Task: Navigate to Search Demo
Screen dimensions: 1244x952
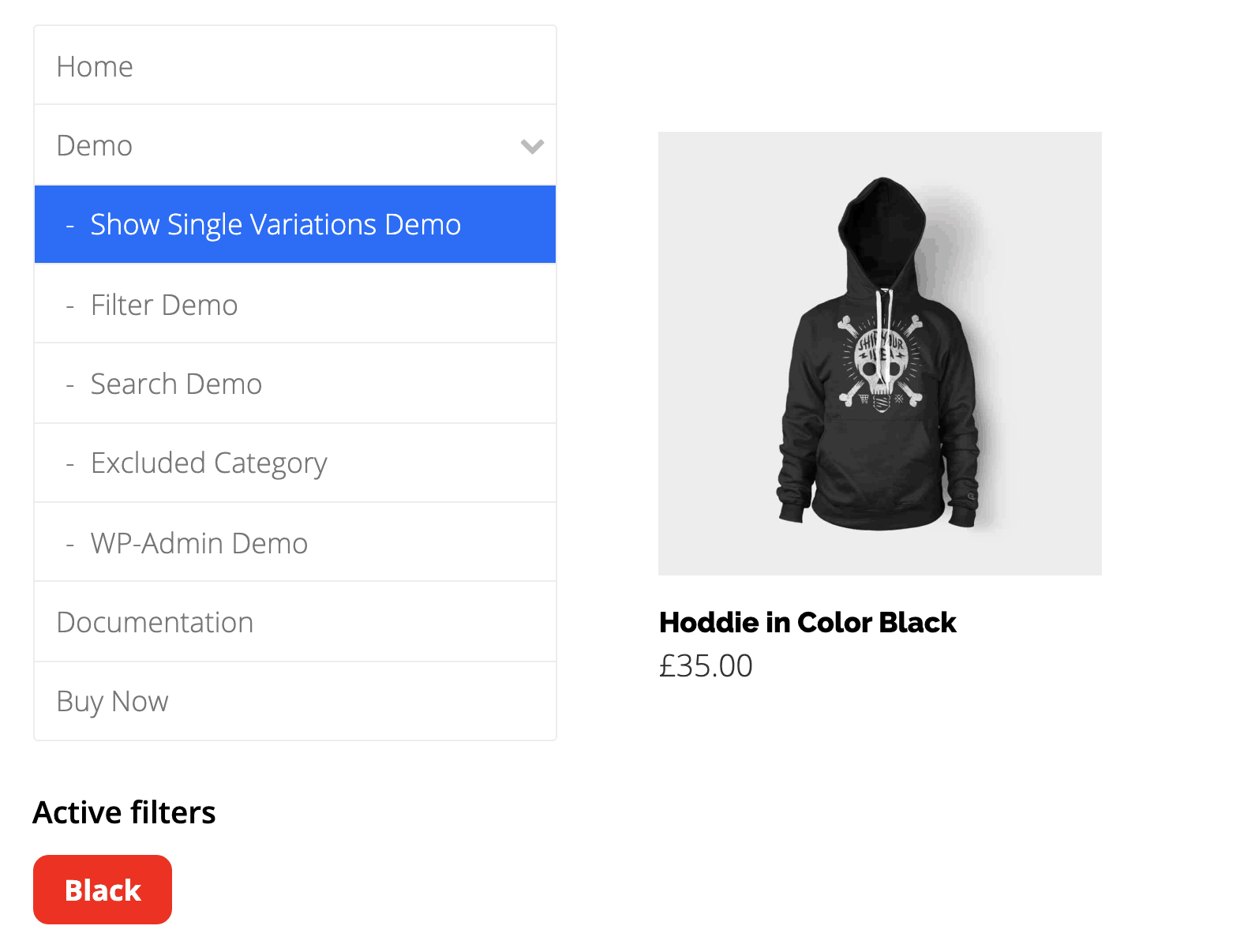Action: pyautogui.click(x=176, y=383)
